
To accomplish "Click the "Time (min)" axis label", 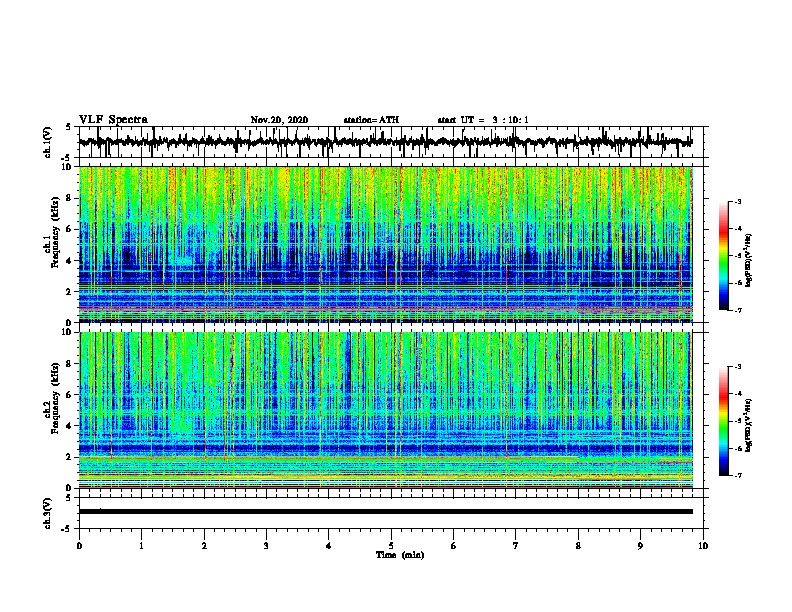I will [x=400, y=555].
